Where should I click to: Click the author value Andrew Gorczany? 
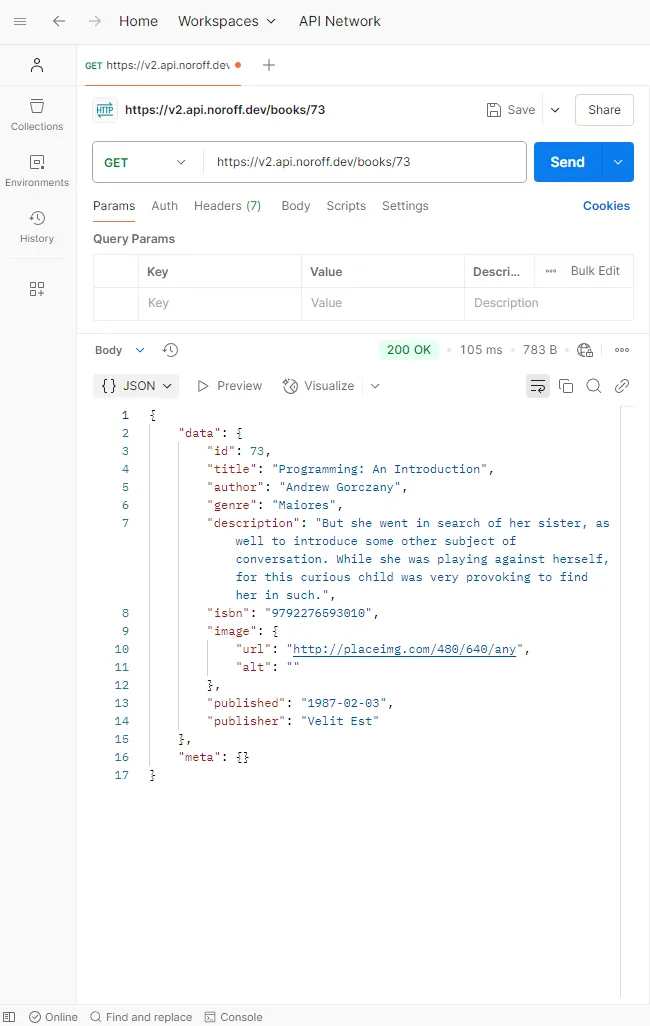point(340,487)
